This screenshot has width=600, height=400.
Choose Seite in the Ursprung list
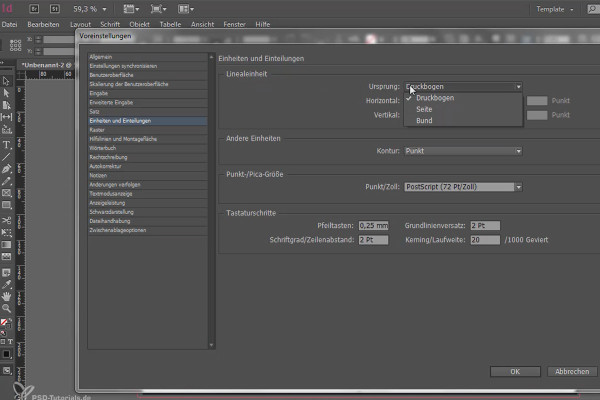(463, 109)
